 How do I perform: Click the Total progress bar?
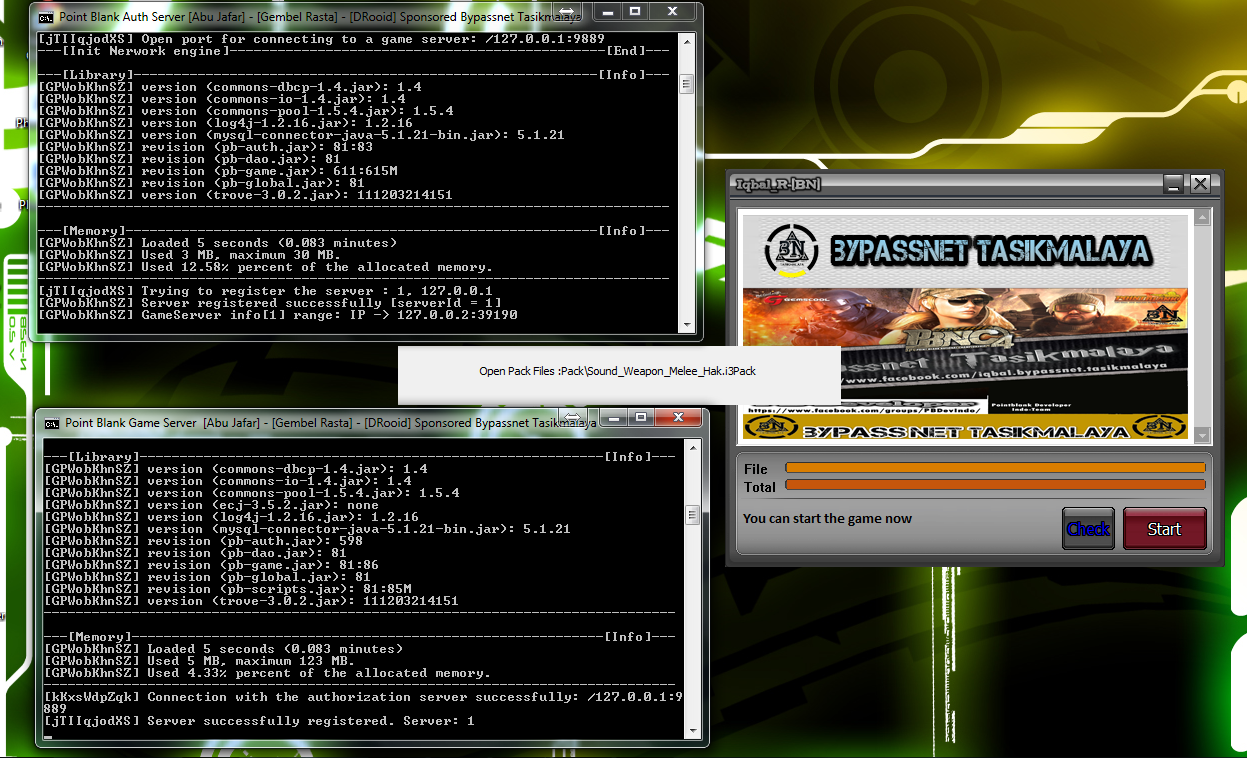point(995,485)
